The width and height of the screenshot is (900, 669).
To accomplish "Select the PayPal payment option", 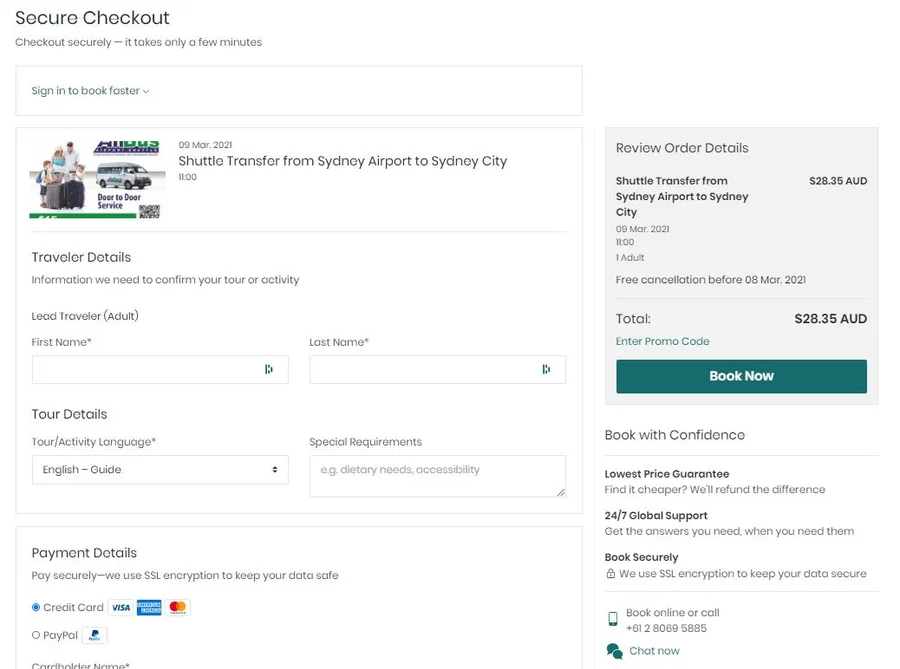I will (x=36, y=635).
